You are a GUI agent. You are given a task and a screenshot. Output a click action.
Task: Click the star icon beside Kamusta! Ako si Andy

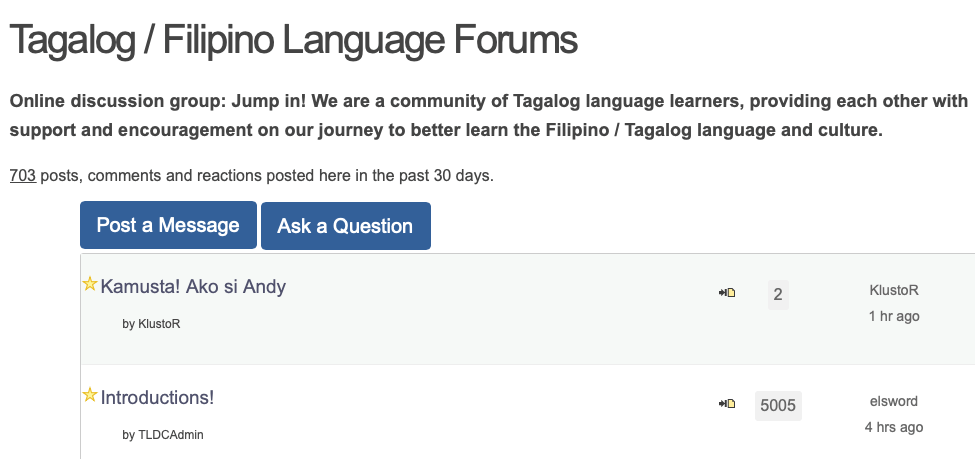tap(89, 285)
